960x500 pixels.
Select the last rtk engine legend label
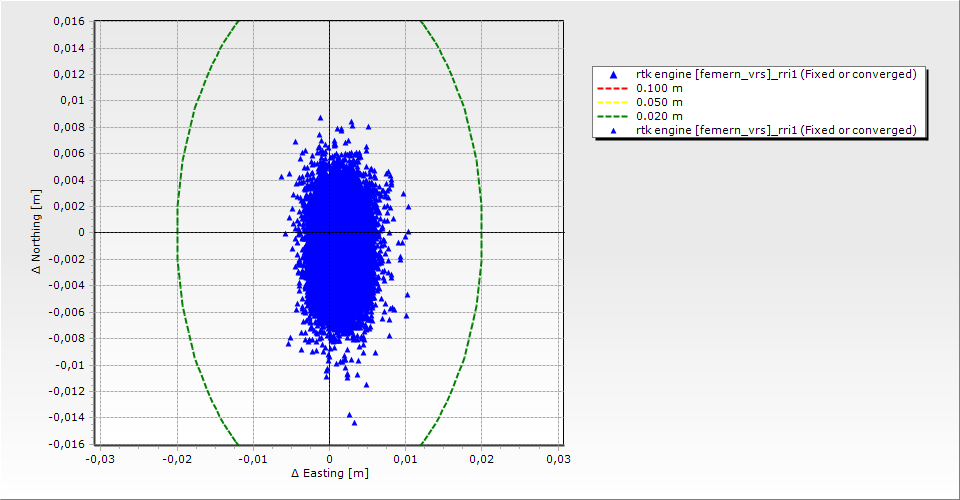tap(776, 130)
